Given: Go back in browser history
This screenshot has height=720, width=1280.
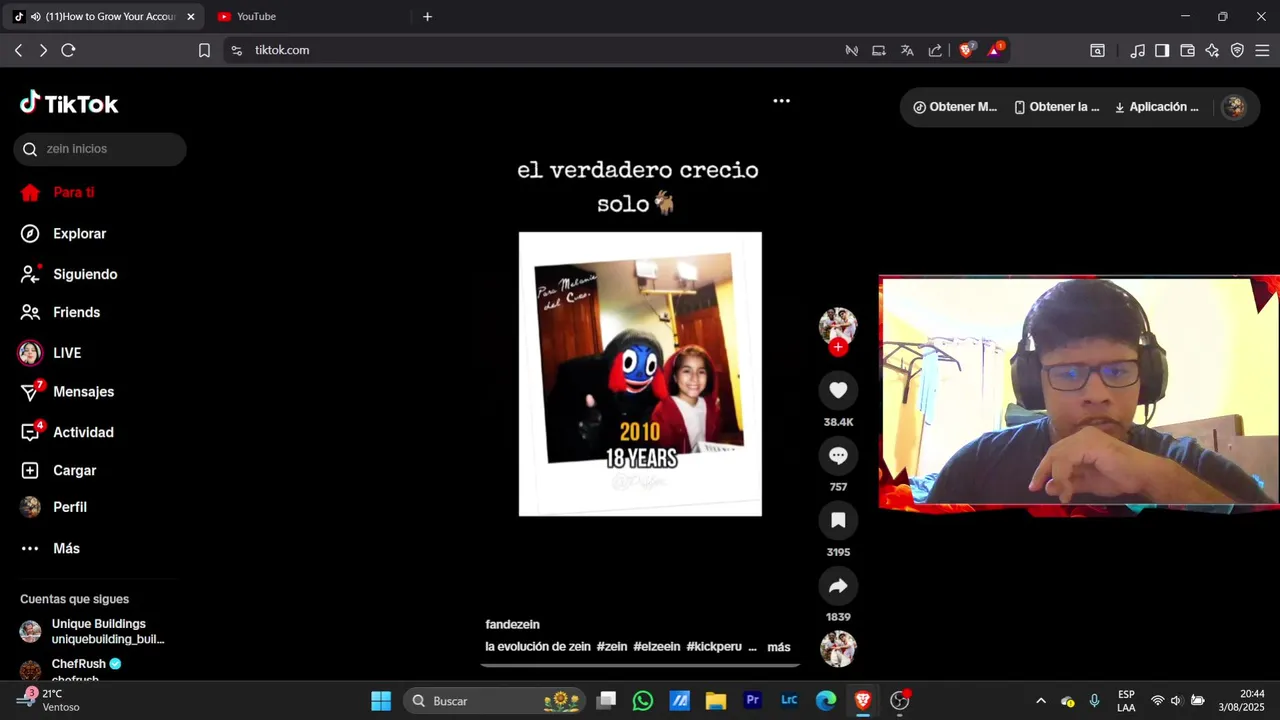Looking at the screenshot, I should click(x=18, y=50).
